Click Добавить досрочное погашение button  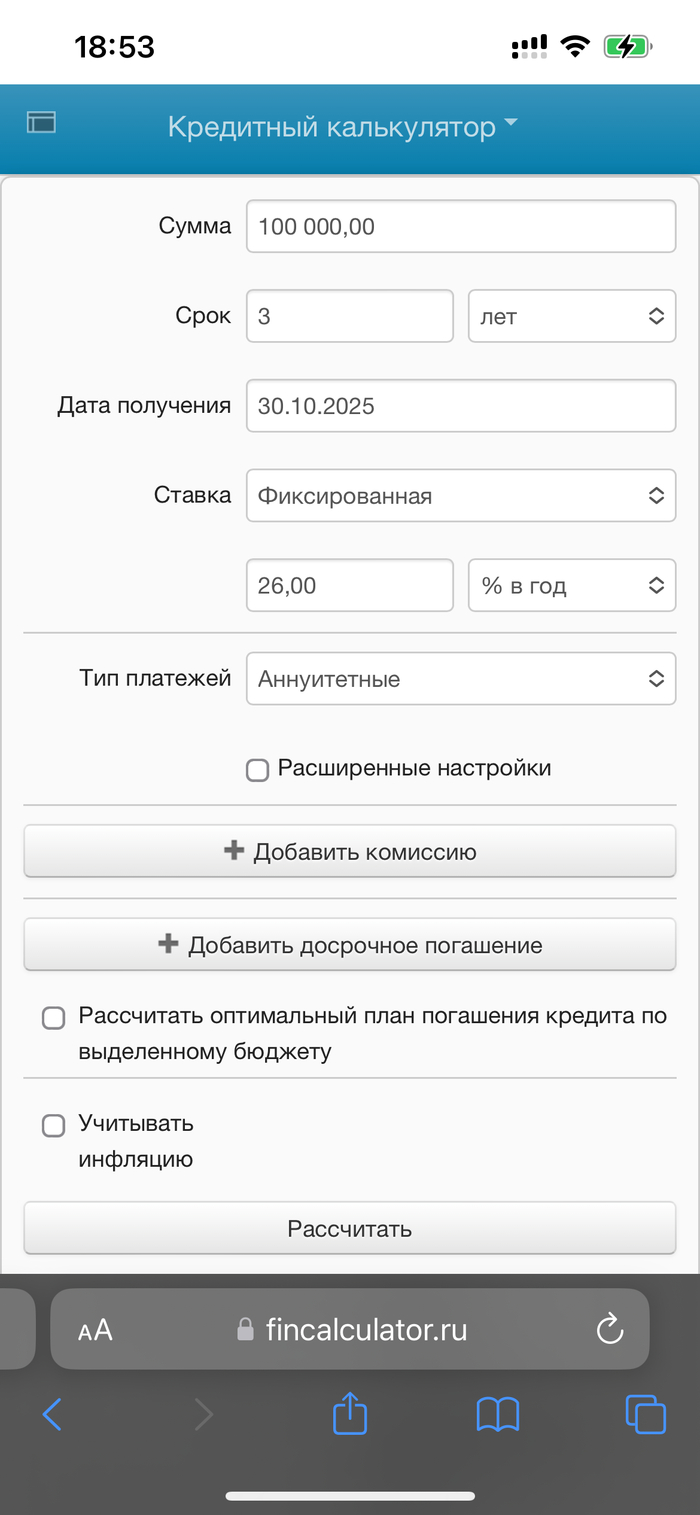point(350,945)
